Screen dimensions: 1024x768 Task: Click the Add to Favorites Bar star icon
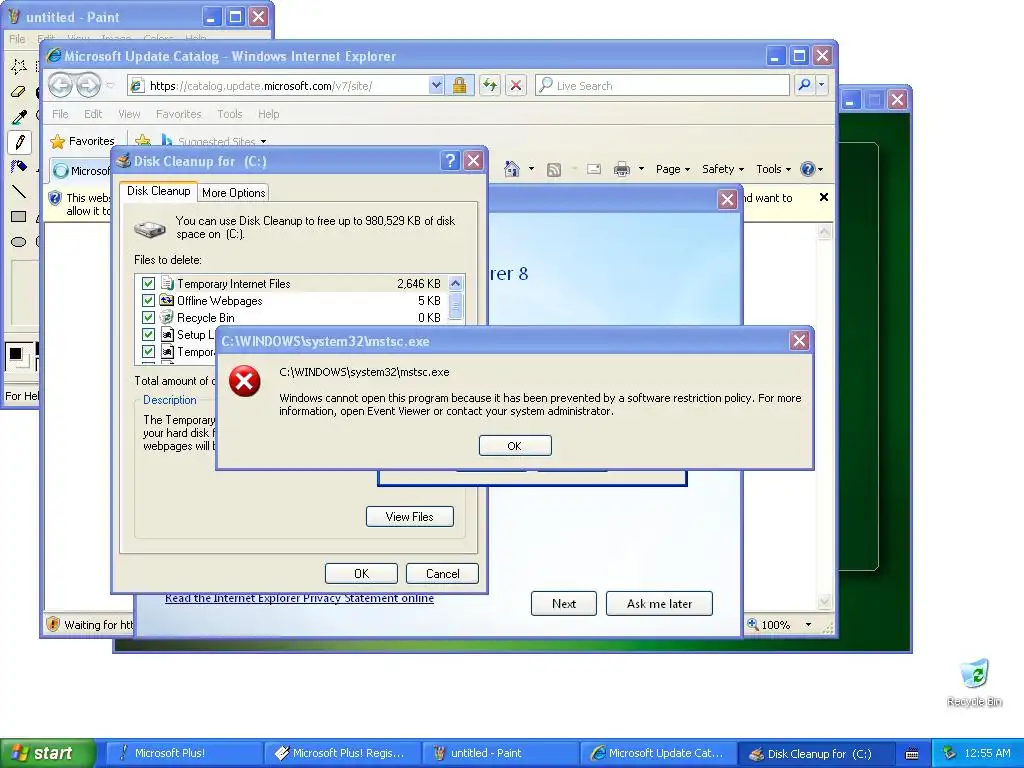click(x=143, y=140)
